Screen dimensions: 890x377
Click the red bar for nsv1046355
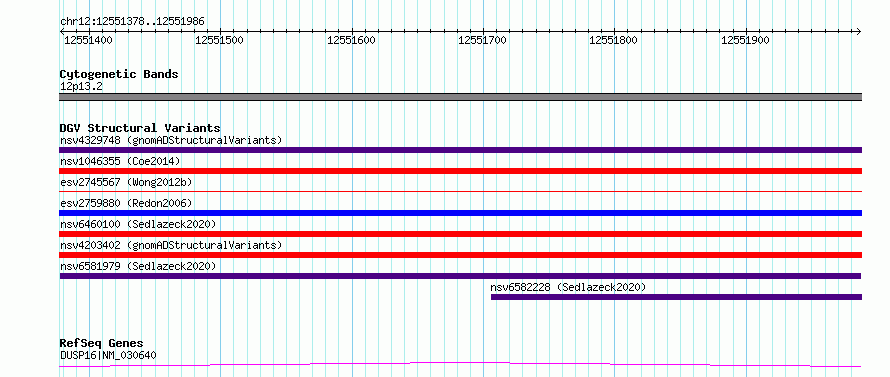(x=460, y=171)
